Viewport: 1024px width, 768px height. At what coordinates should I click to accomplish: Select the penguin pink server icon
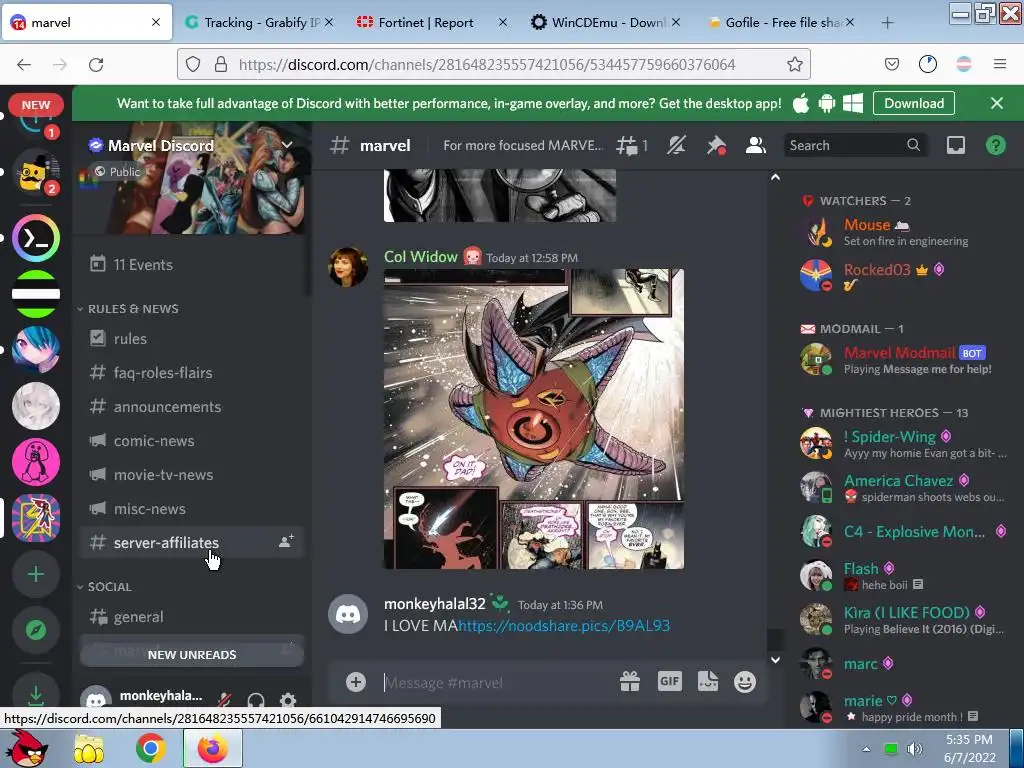click(36, 462)
